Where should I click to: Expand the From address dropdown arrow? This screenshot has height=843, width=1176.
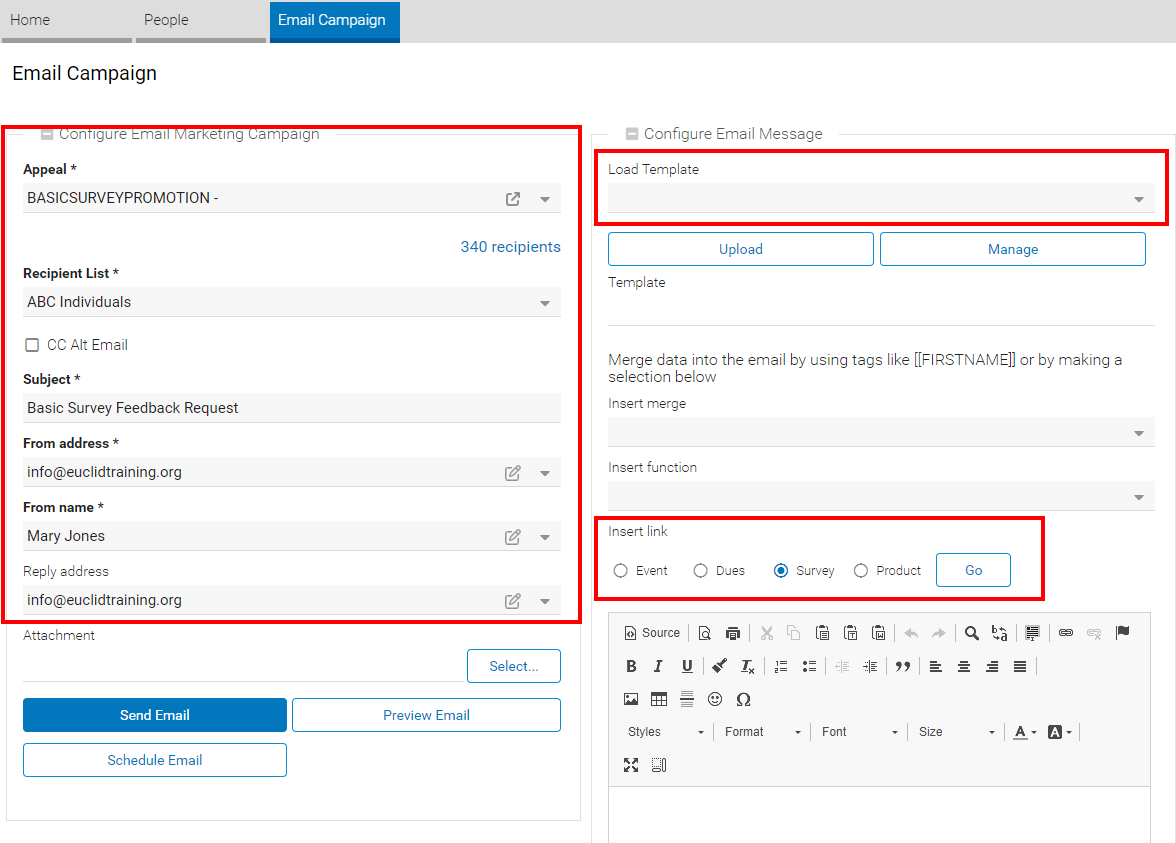(x=545, y=473)
